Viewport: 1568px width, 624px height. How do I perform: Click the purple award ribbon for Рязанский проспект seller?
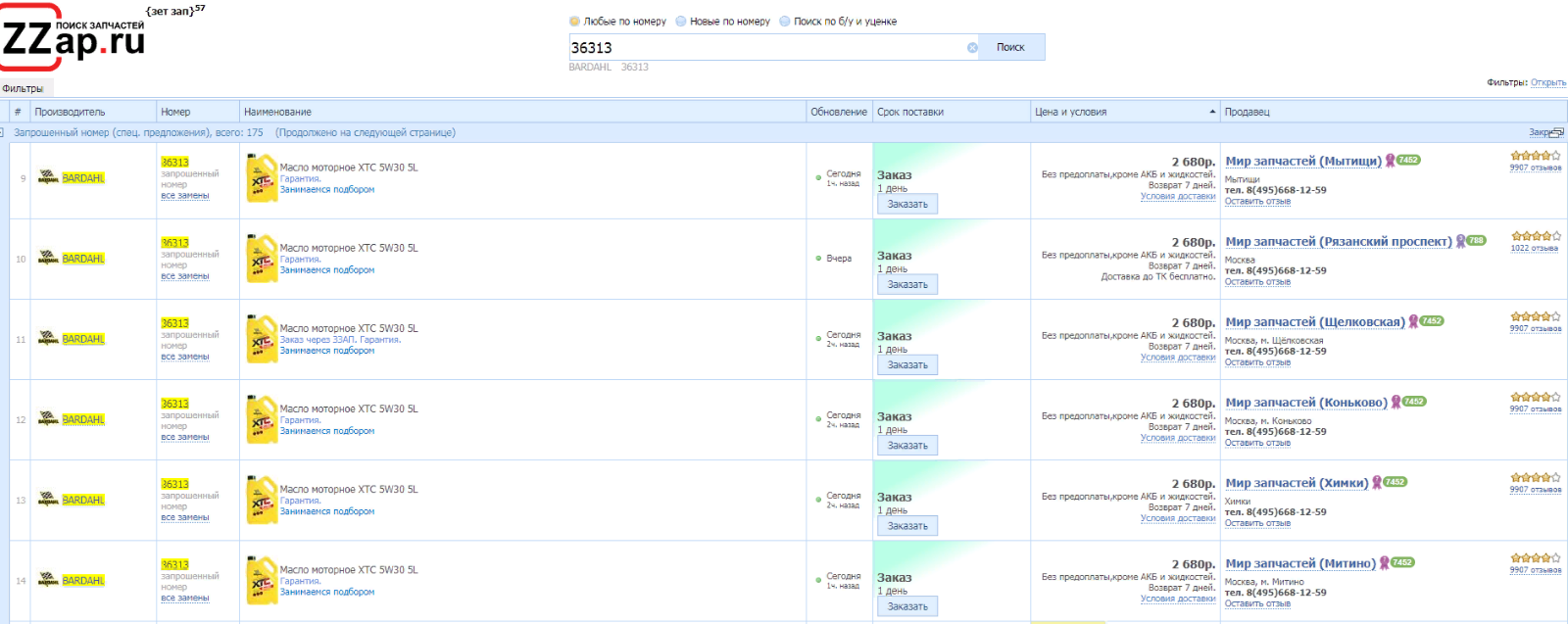[1460, 241]
